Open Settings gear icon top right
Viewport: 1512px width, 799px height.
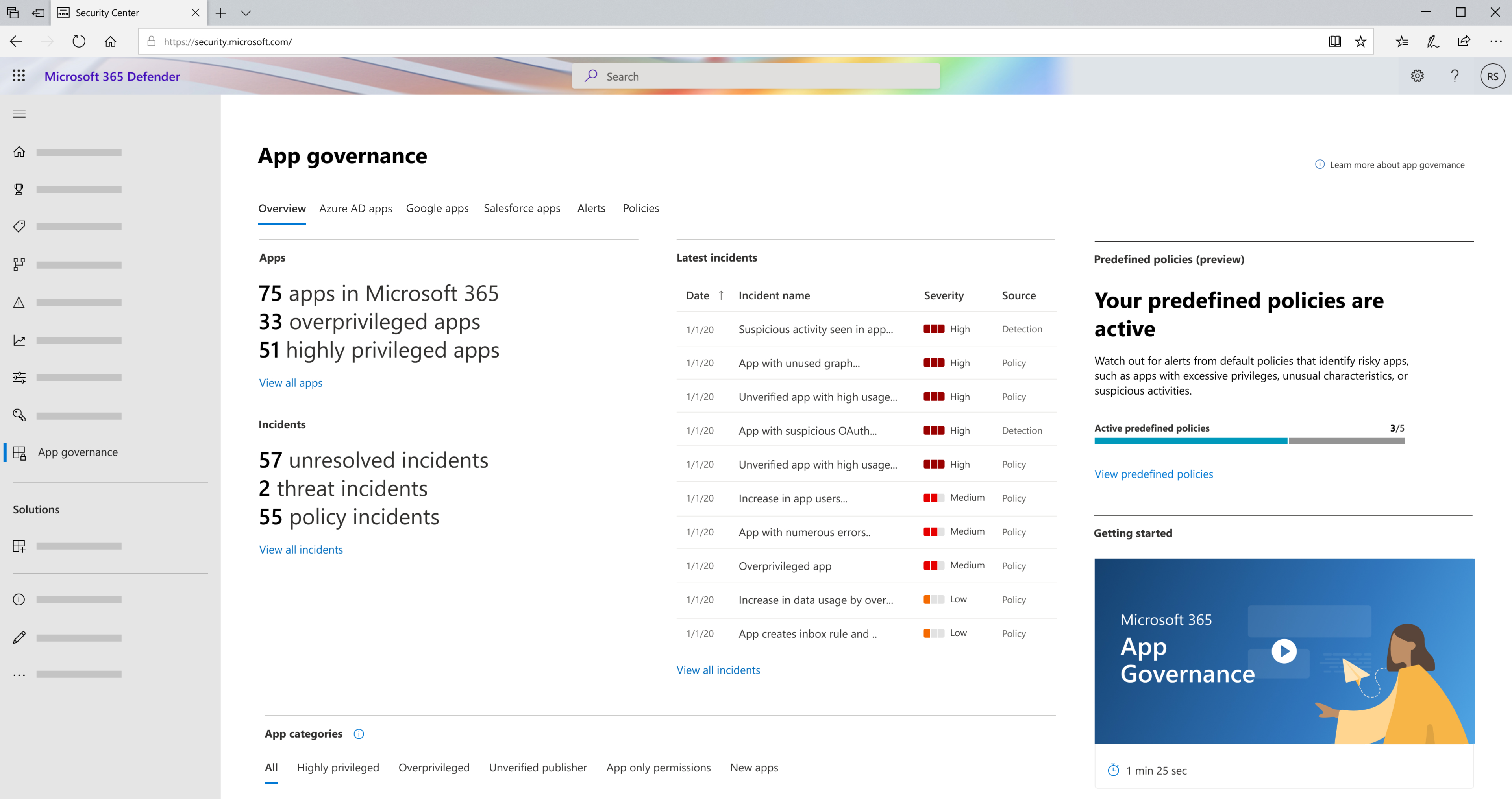coord(1417,76)
